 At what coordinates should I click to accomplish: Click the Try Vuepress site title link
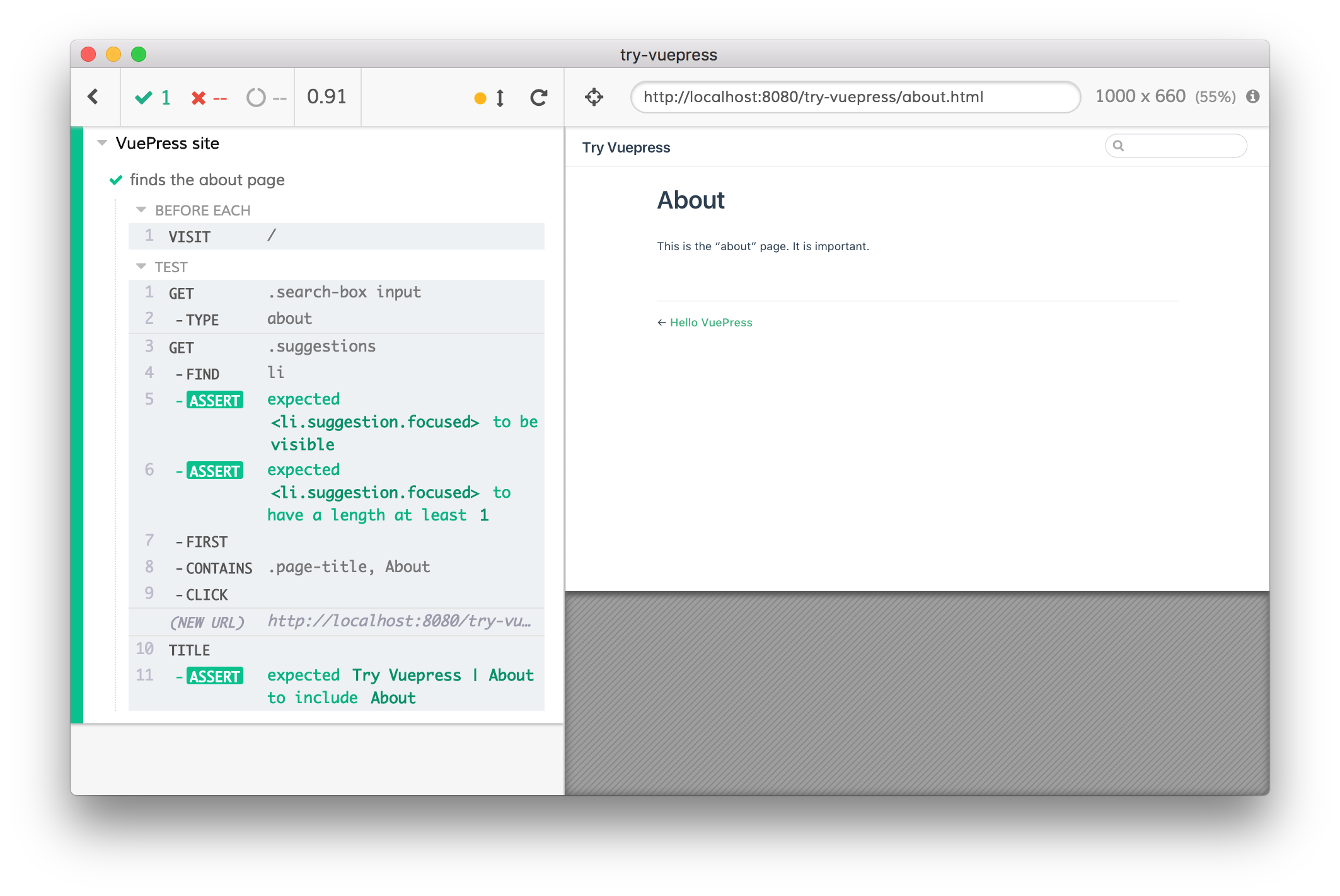pos(626,147)
